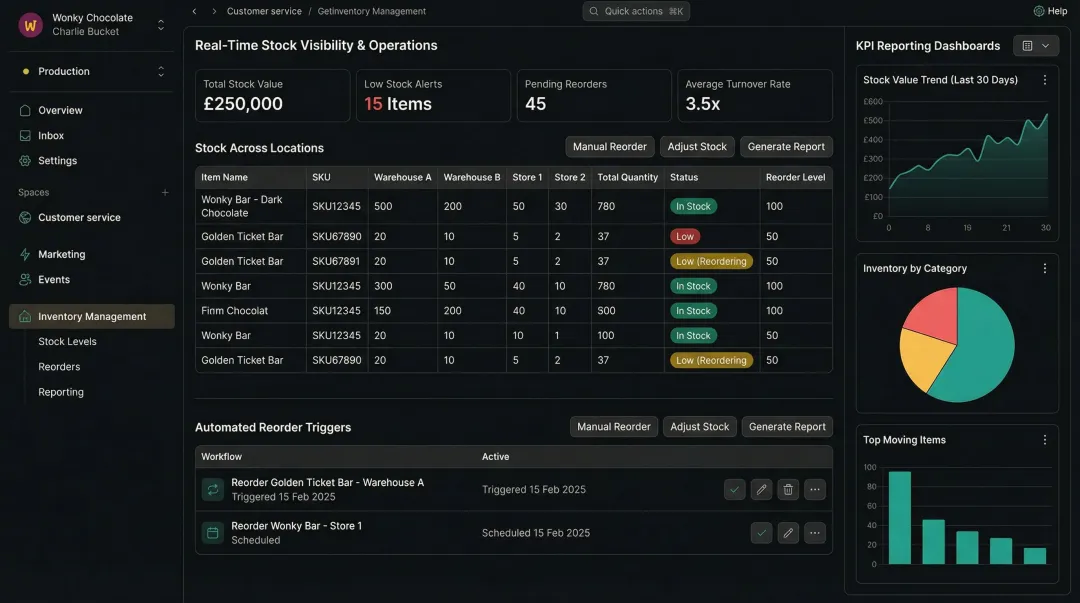Open more options for Stock Value Trend chart
This screenshot has height=603, width=1080.
[1045, 79]
